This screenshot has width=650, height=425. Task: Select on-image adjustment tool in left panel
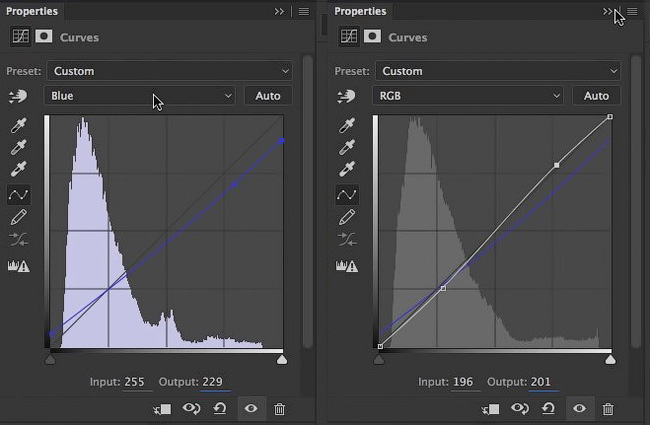tap(18, 96)
